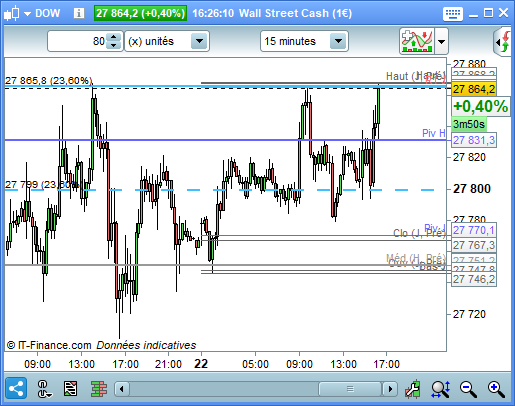Close the chart window

[503, 13]
